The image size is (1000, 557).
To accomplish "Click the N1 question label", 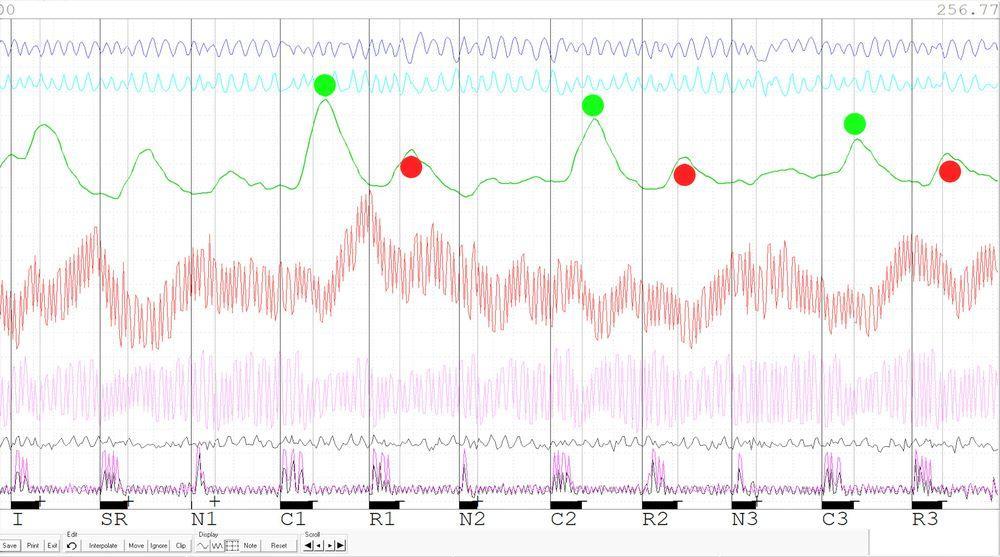I will click(204, 519).
